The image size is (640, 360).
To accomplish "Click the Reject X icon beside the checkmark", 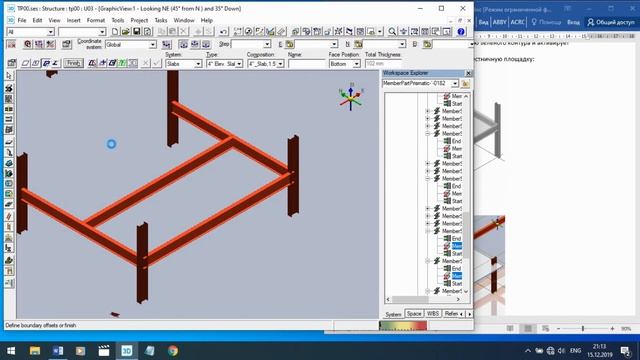I will tap(146, 63).
